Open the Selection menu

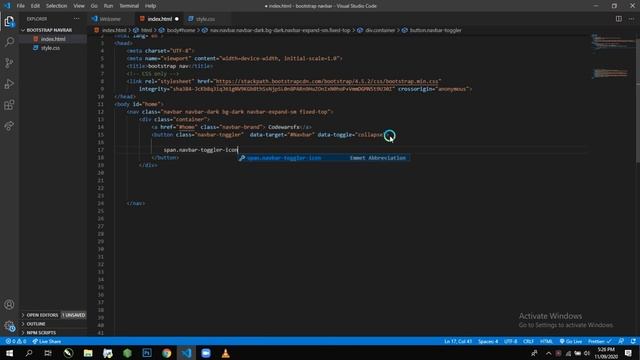pyautogui.click(x=56, y=6)
